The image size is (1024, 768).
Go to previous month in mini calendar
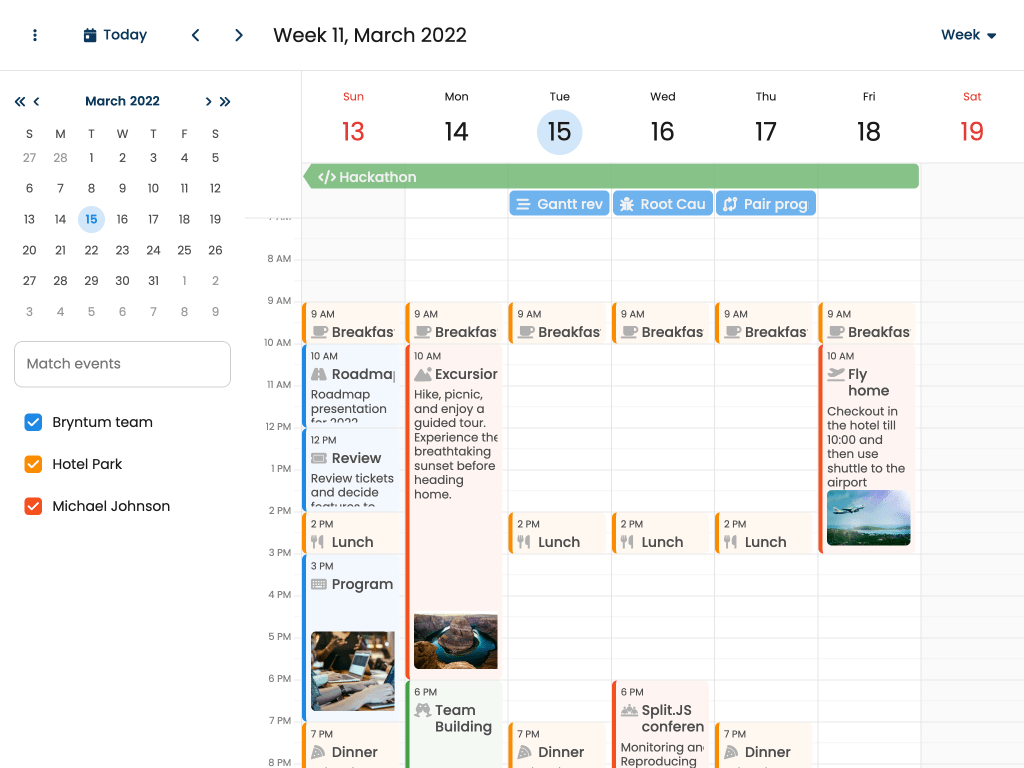coord(37,101)
